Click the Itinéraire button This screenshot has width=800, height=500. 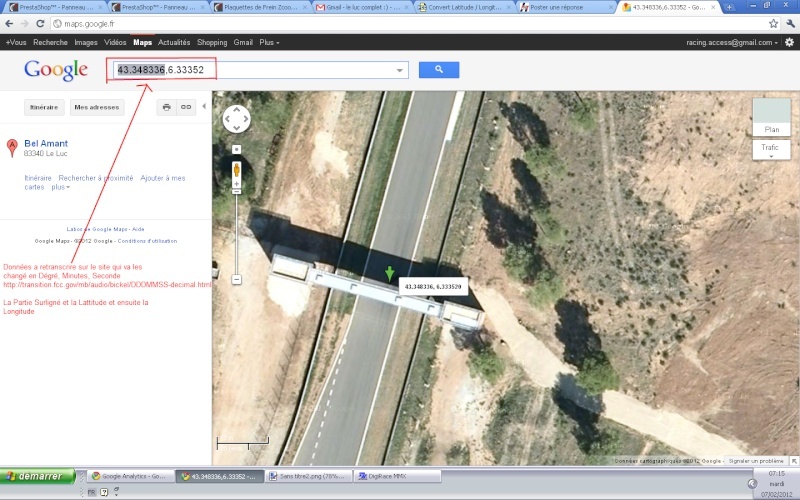[x=44, y=107]
